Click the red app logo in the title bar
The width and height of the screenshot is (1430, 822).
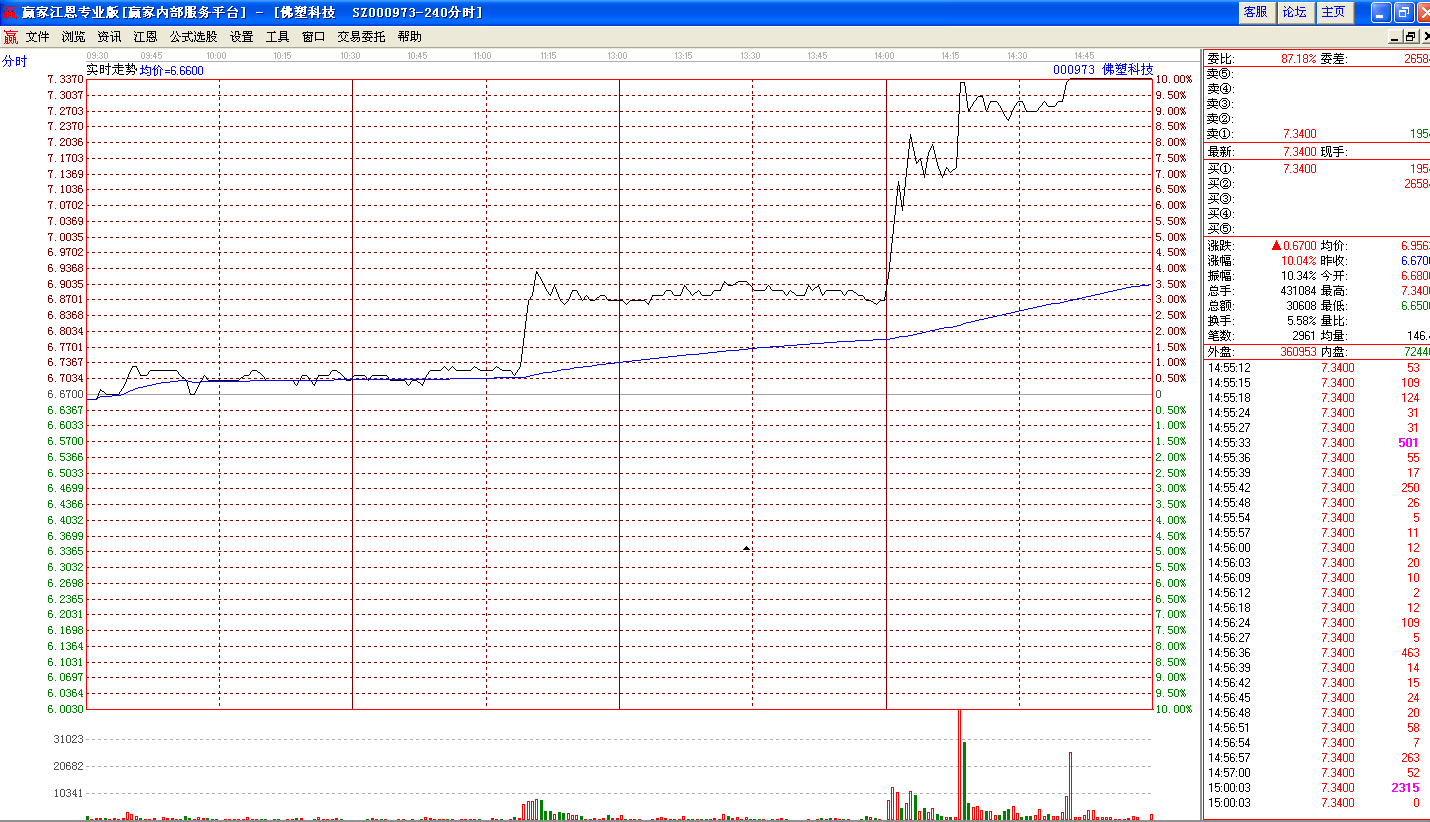(x=10, y=12)
